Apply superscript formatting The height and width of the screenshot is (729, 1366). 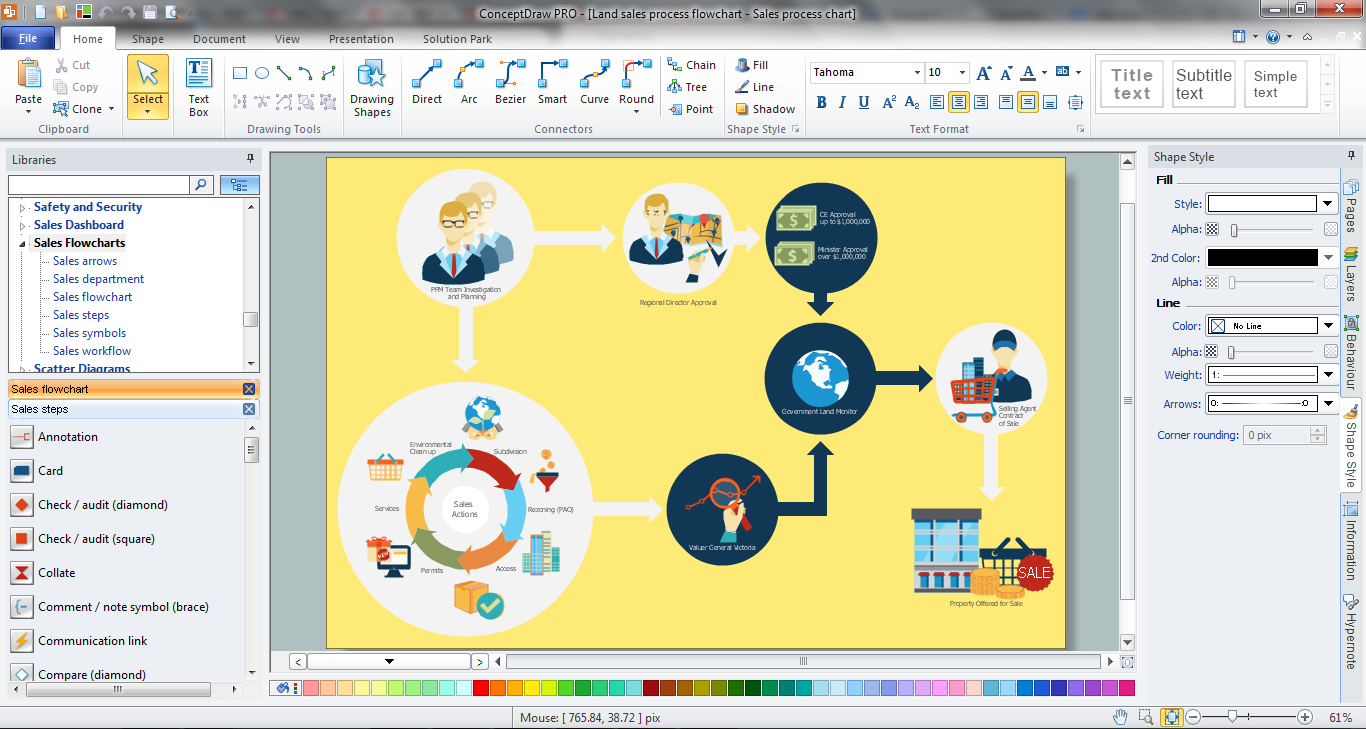pos(888,102)
